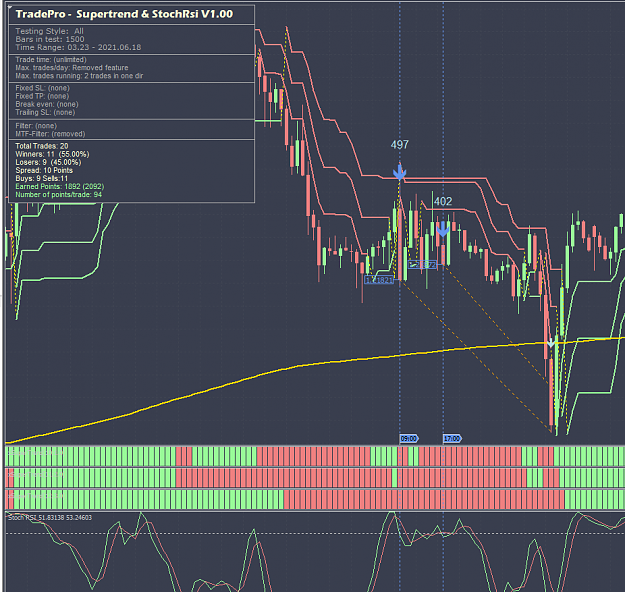625x592 pixels.
Task: Click the middle supertrend histogram bar row
Action: (x=315, y=478)
